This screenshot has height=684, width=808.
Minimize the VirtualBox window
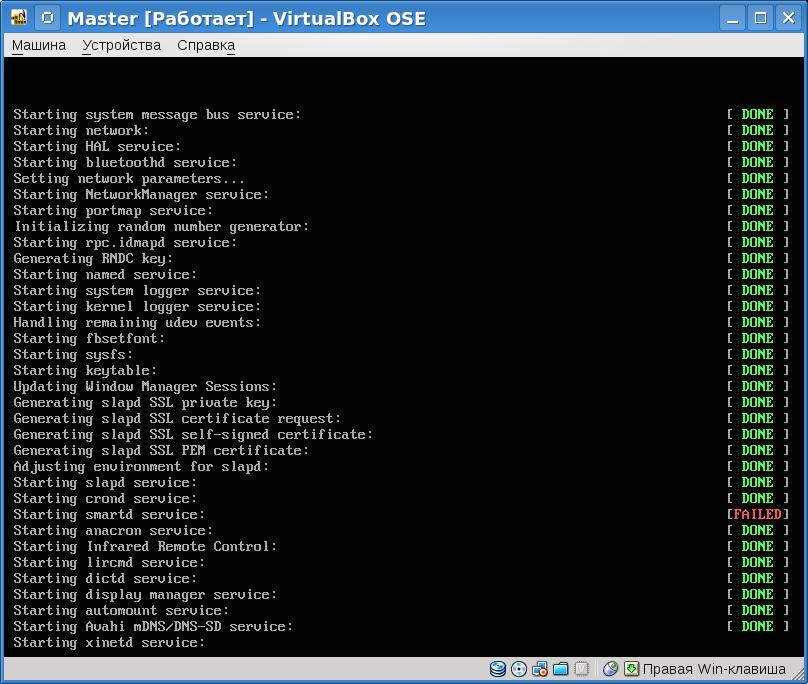coord(733,18)
